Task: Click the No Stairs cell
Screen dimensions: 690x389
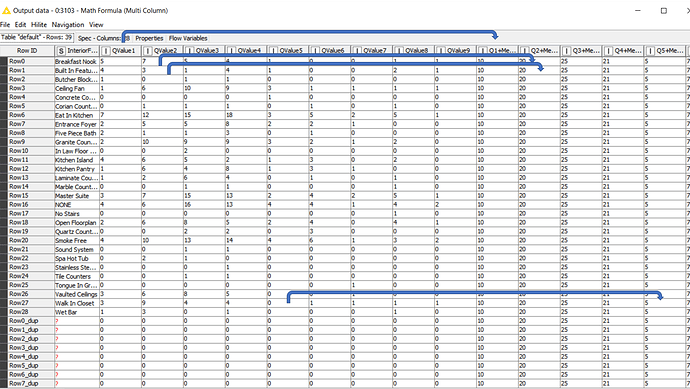Action: point(77,213)
